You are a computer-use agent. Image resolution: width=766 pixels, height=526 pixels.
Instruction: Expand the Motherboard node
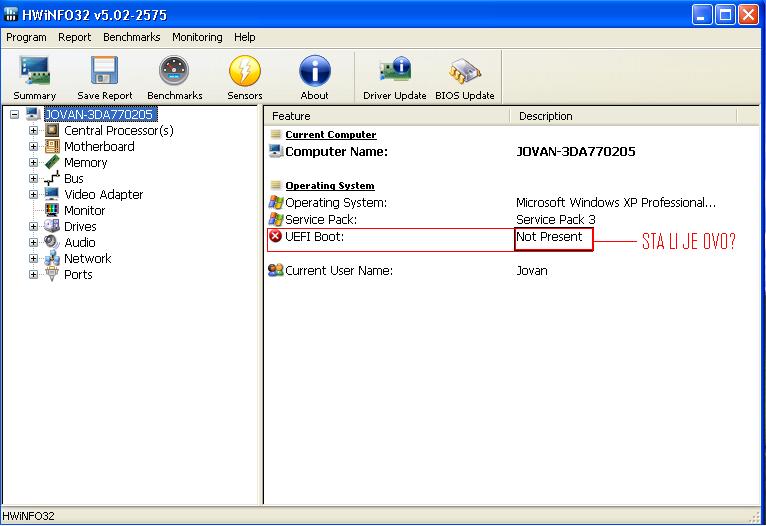[x=33, y=147]
